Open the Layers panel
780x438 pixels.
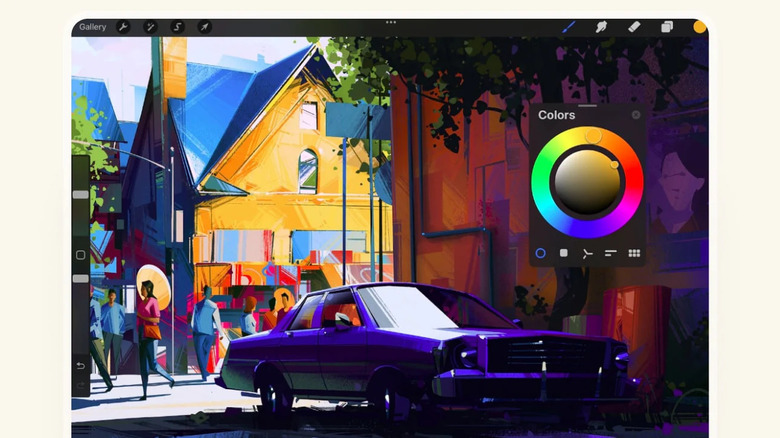coord(667,27)
